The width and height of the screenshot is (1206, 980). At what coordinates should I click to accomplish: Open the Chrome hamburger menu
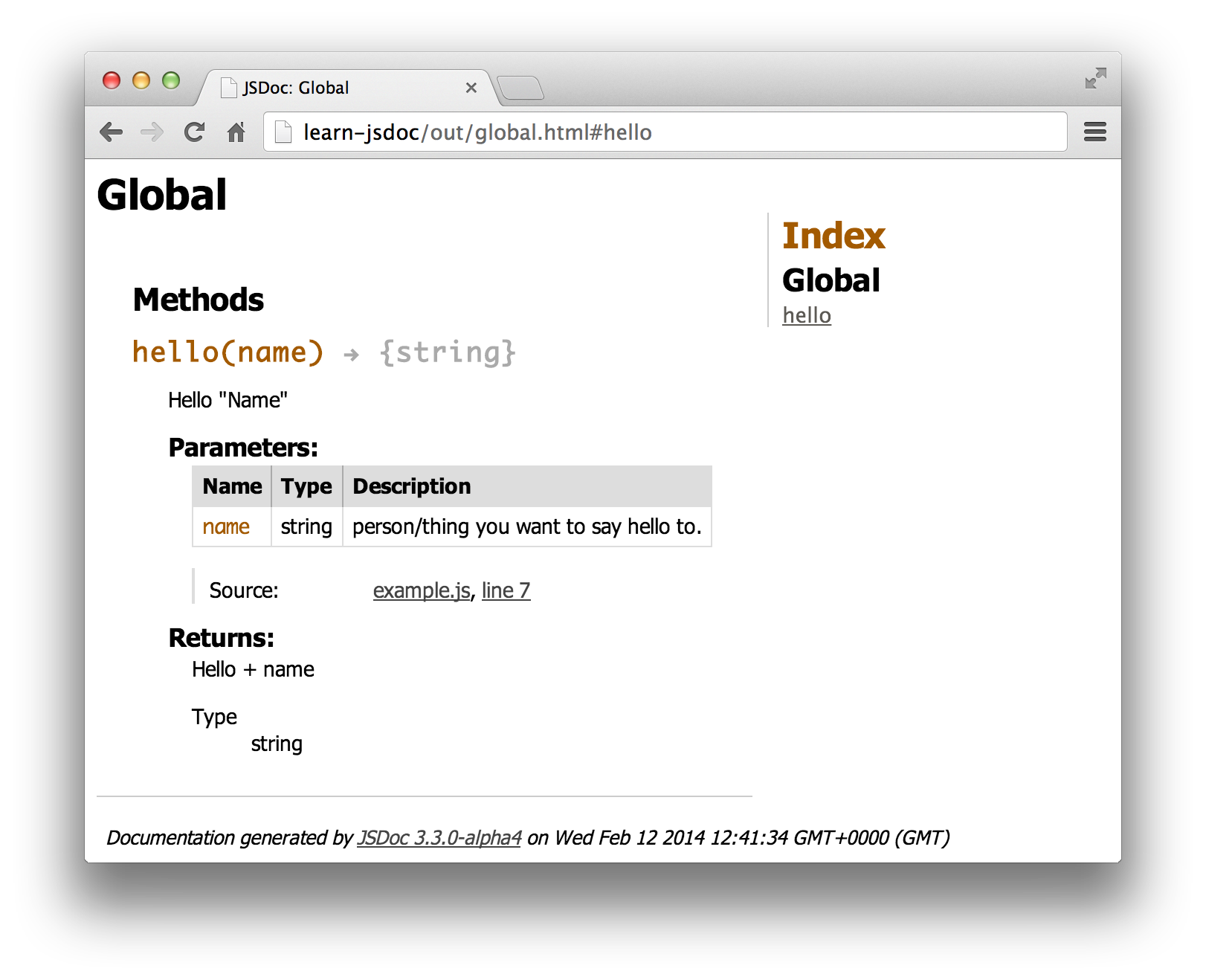[x=1094, y=132]
